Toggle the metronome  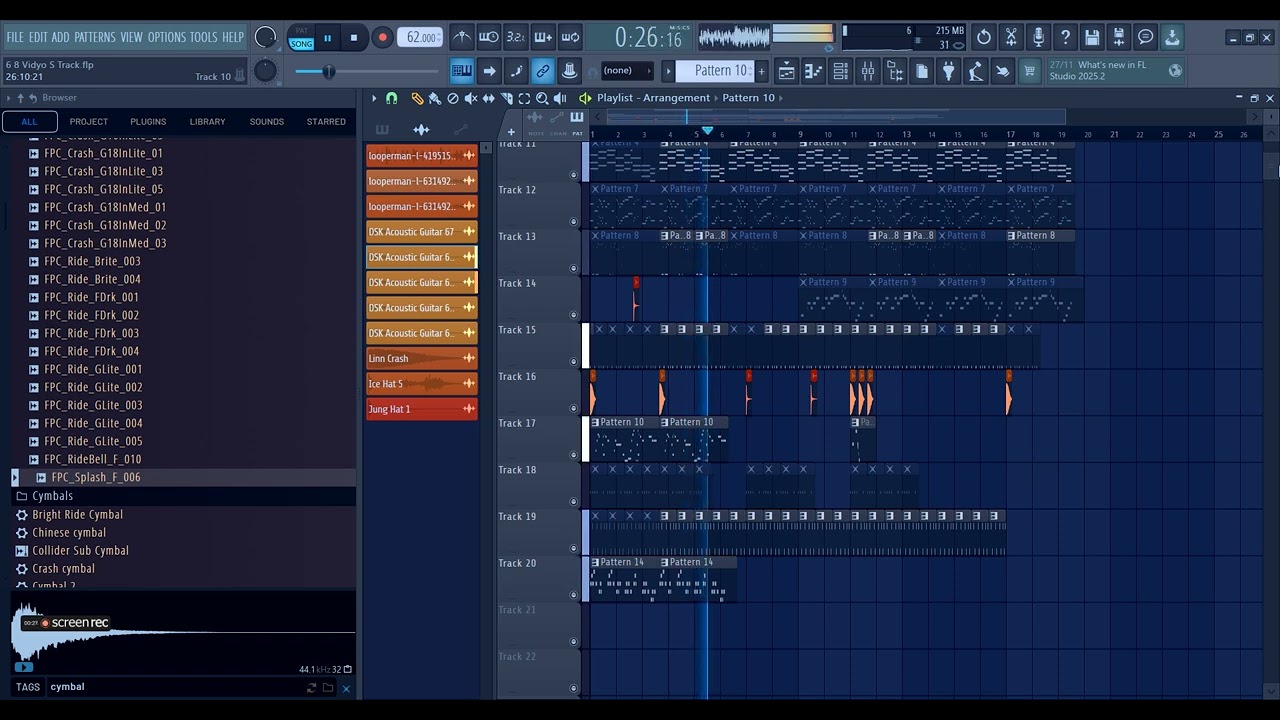[x=461, y=38]
